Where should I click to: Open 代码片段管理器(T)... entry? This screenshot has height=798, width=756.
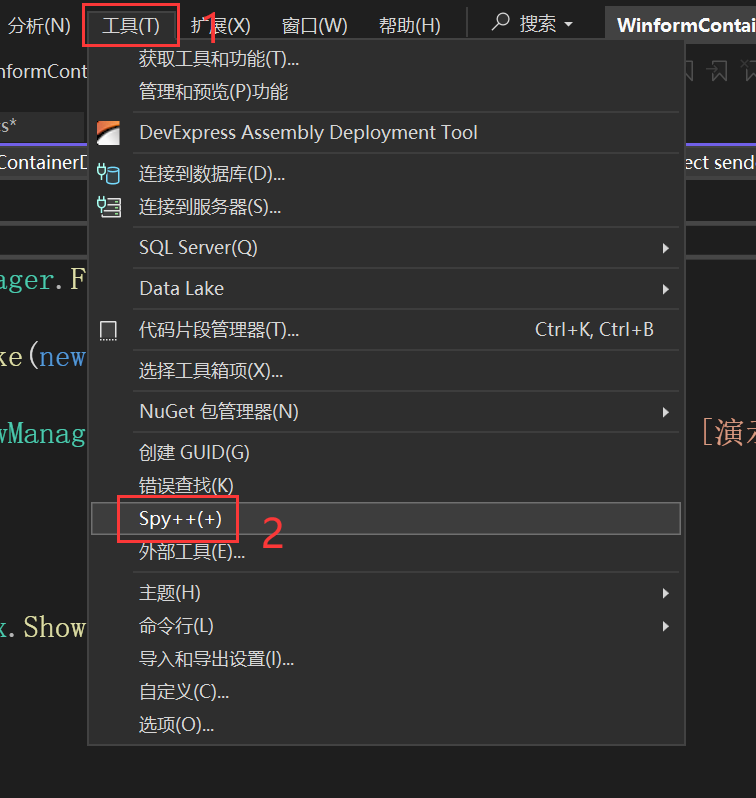point(386,330)
